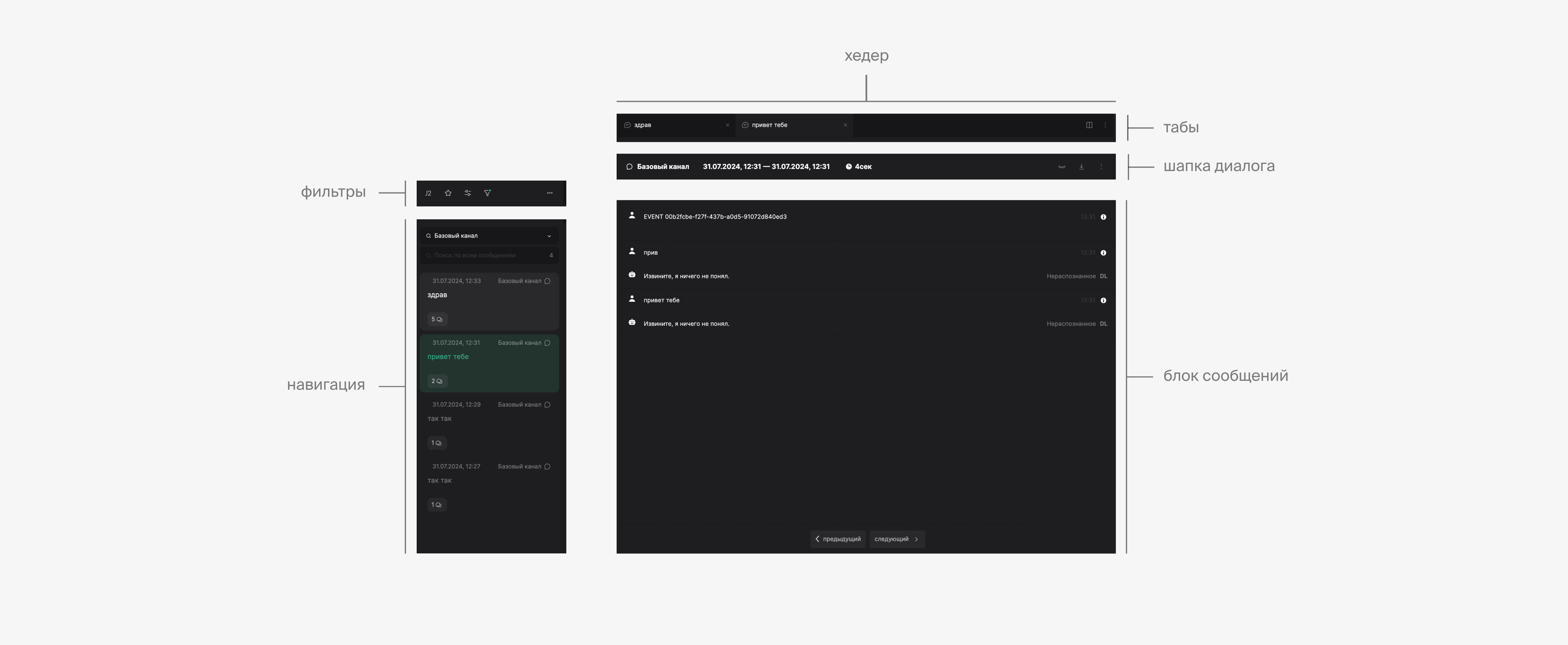
Task: Open the three-dot menu in the filters bar
Action: (x=550, y=193)
